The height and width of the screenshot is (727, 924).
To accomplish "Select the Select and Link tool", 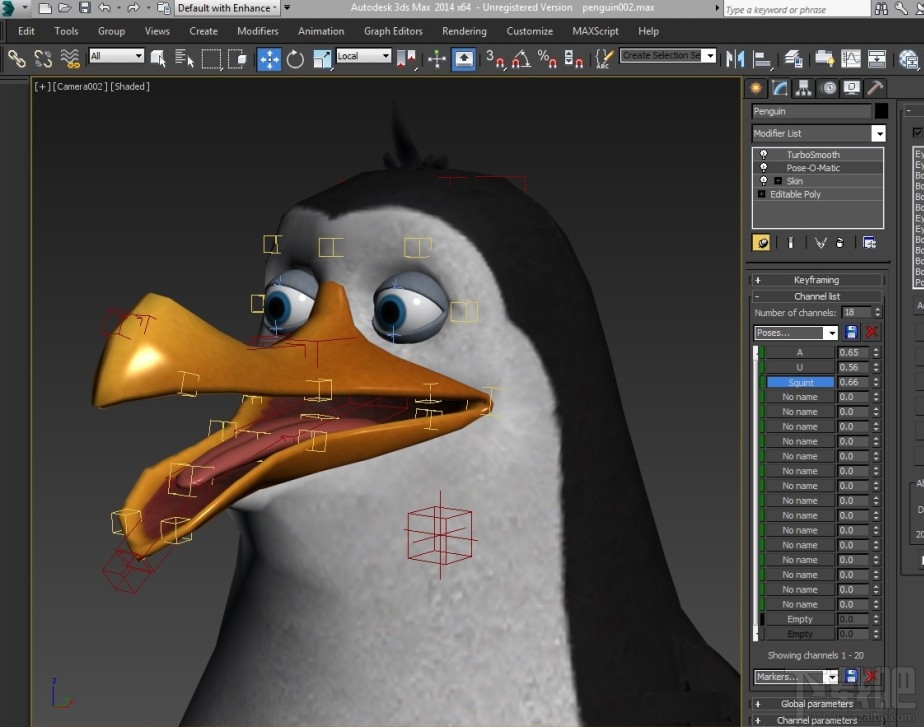I will coord(15,59).
